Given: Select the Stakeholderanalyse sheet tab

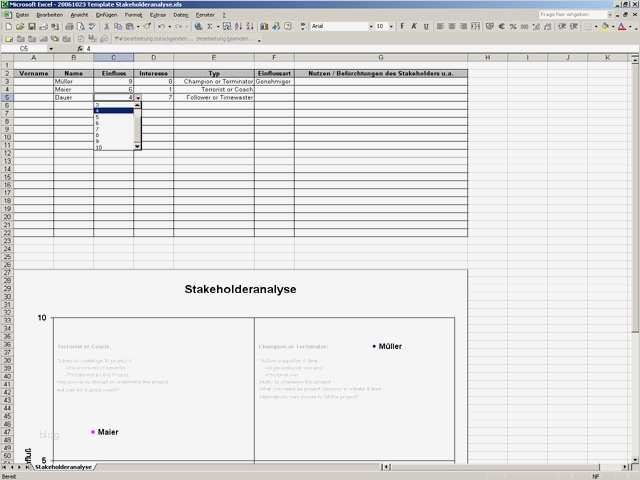Looking at the screenshot, I should [63, 467].
